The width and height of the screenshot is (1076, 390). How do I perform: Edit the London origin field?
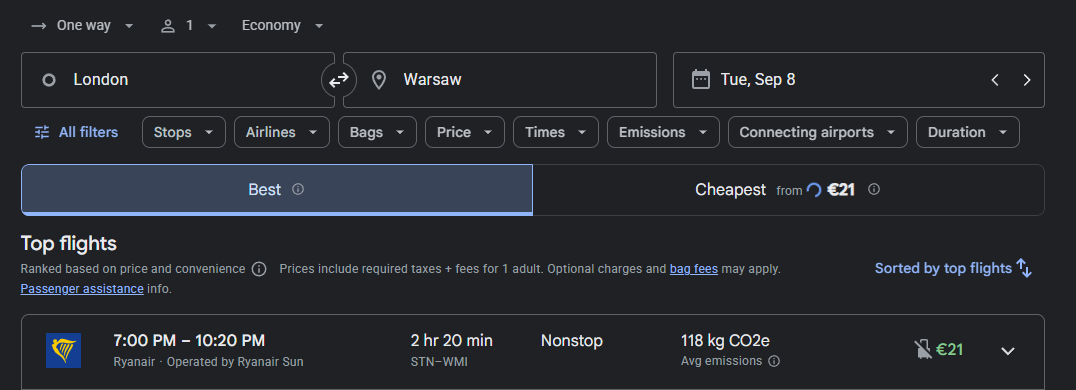(178, 80)
